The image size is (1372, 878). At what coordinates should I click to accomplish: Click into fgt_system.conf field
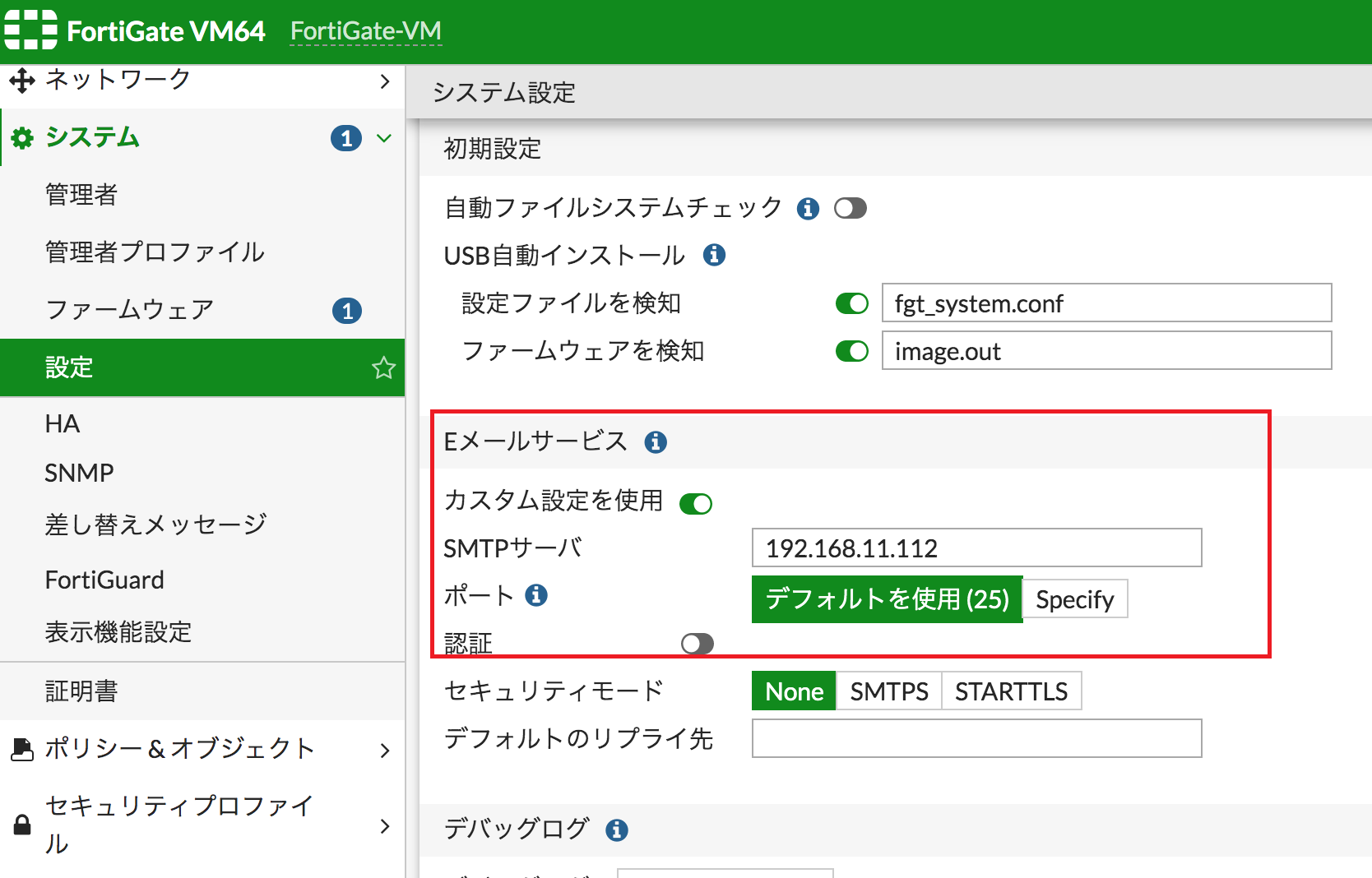[x=1106, y=303]
